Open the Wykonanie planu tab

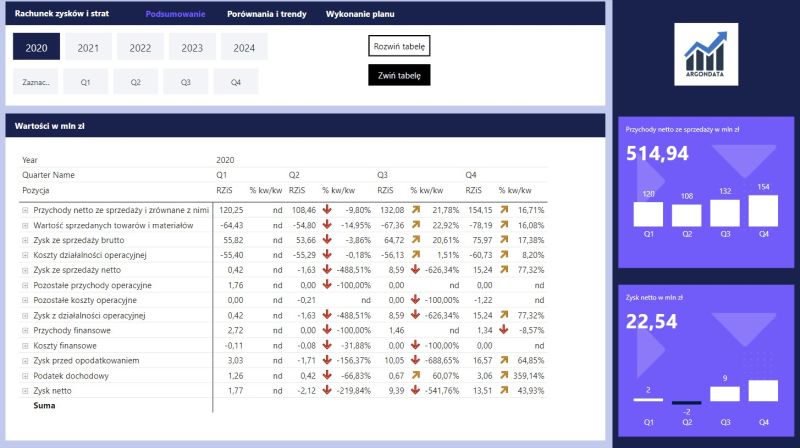pos(360,14)
